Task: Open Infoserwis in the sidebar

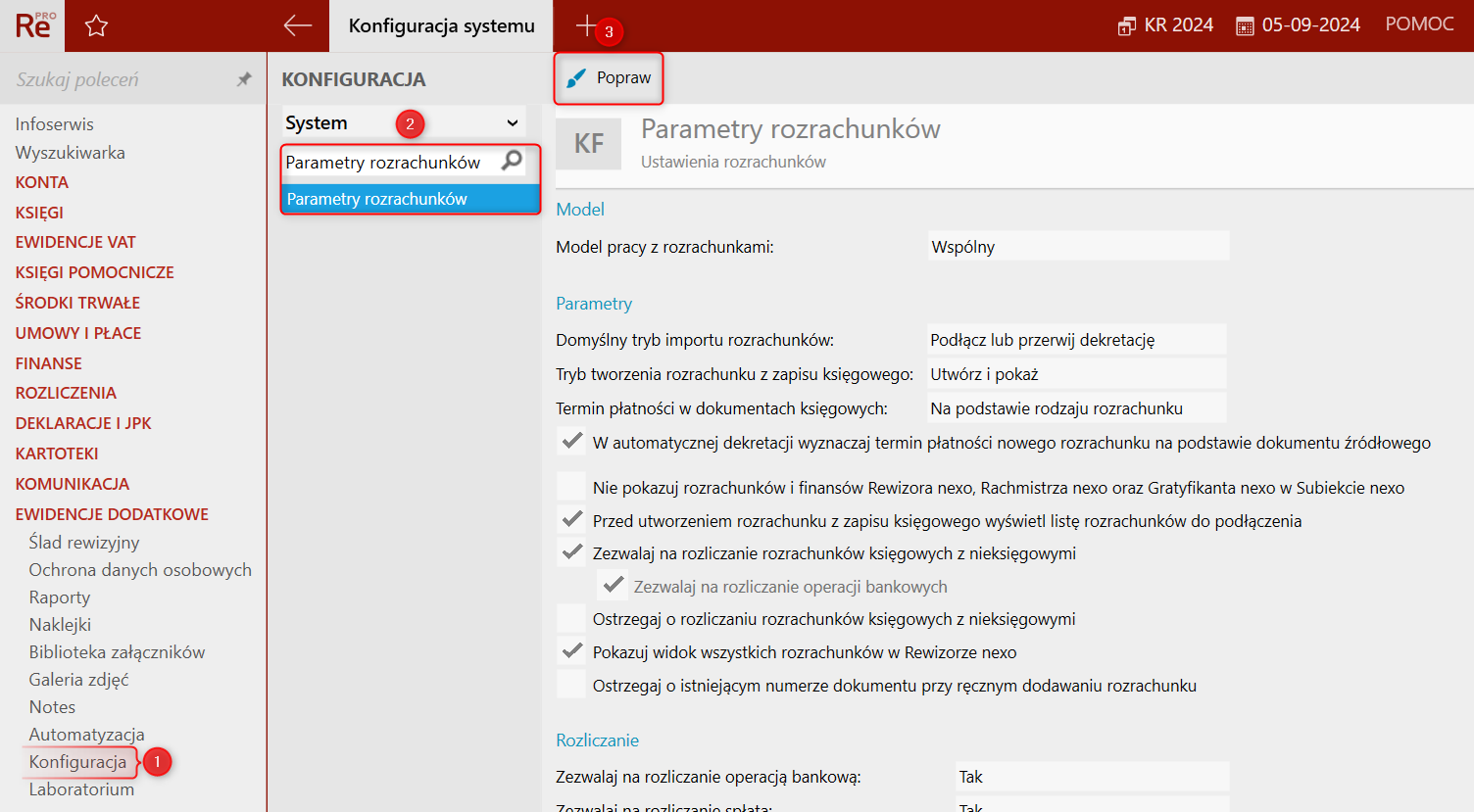Action: [55, 124]
